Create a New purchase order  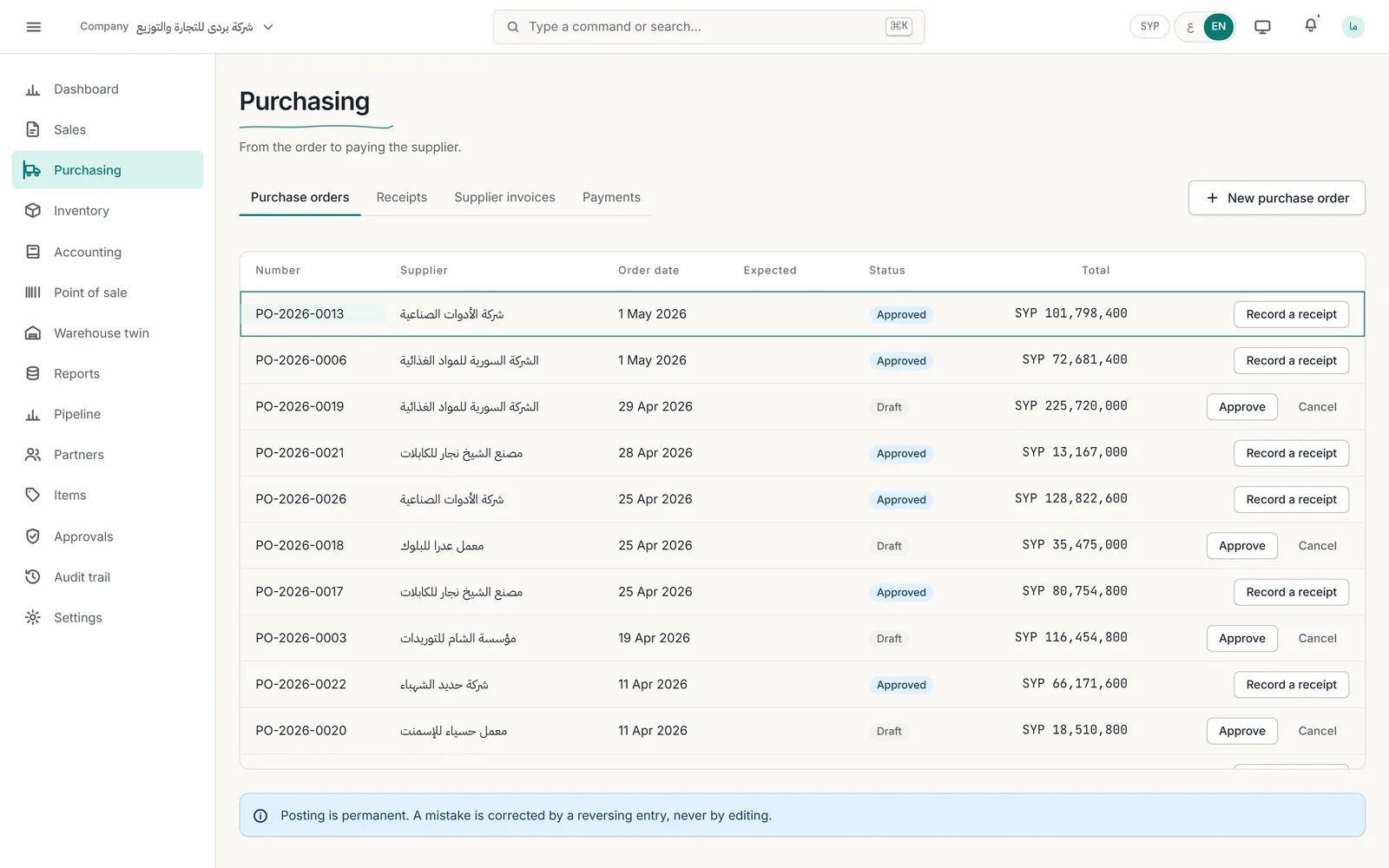tap(1276, 198)
